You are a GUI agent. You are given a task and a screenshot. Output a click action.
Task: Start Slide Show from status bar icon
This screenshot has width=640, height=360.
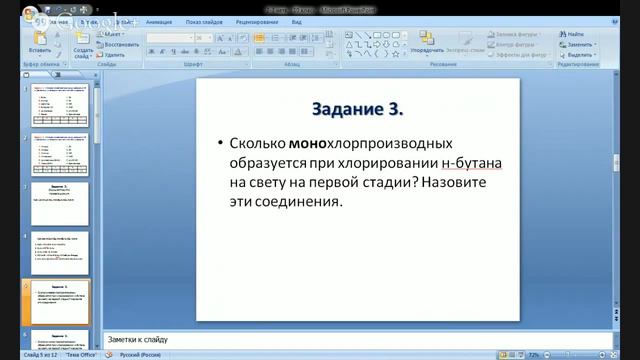[x=521, y=355]
